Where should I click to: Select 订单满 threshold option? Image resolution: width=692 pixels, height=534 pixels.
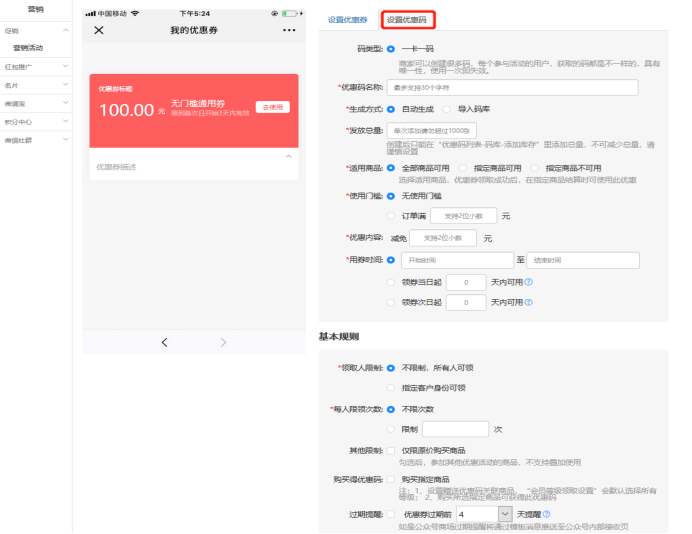pos(391,216)
